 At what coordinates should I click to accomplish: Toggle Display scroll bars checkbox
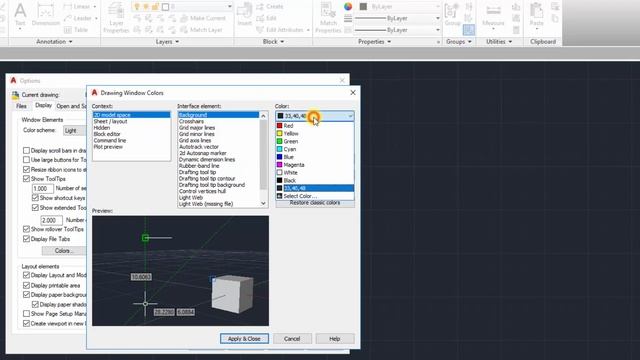(x=27, y=151)
